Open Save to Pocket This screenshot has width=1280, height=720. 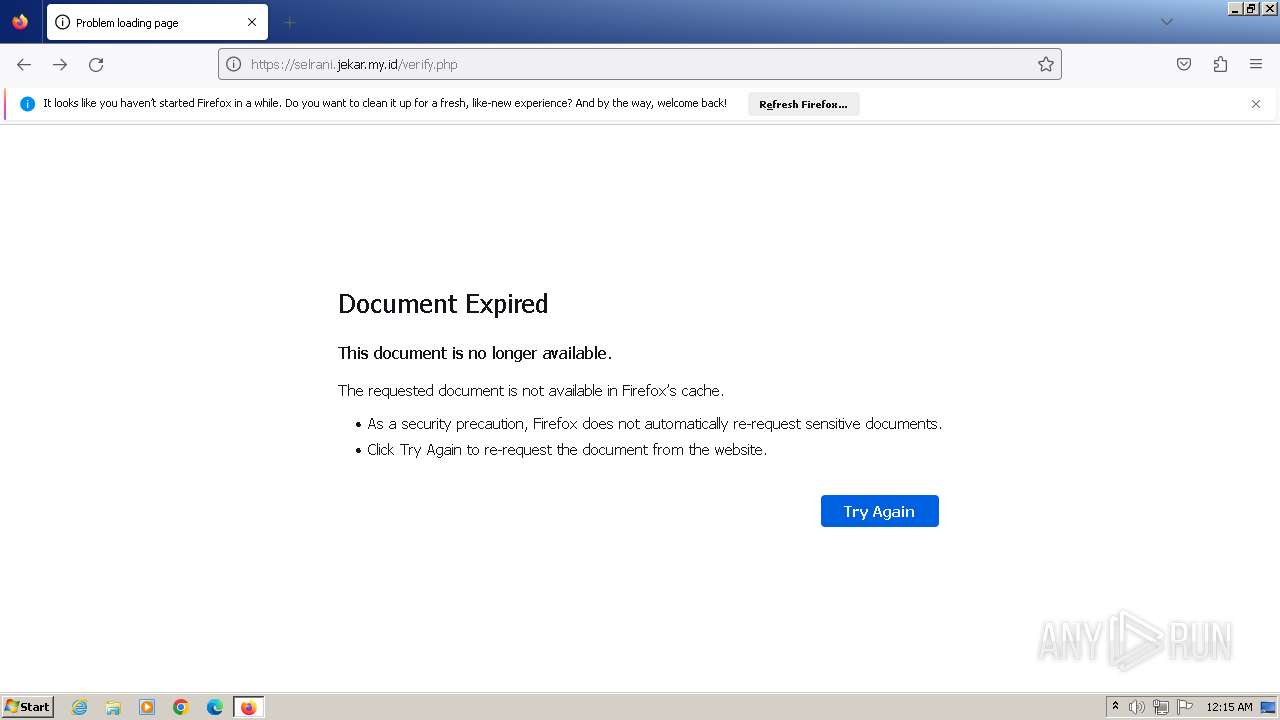click(1184, 64)
